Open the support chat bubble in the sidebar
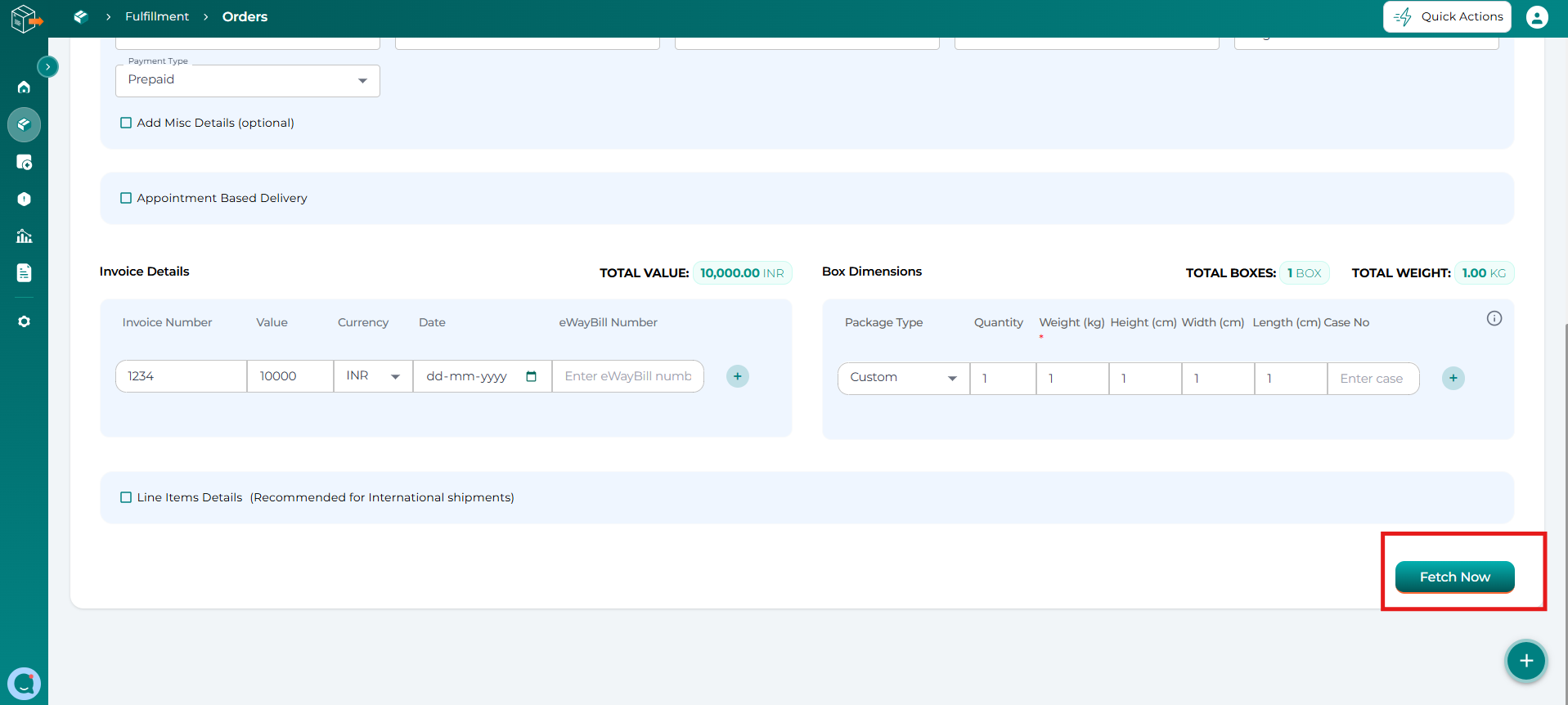Screen dimensions: 1568x705 [x=24, y=684]
